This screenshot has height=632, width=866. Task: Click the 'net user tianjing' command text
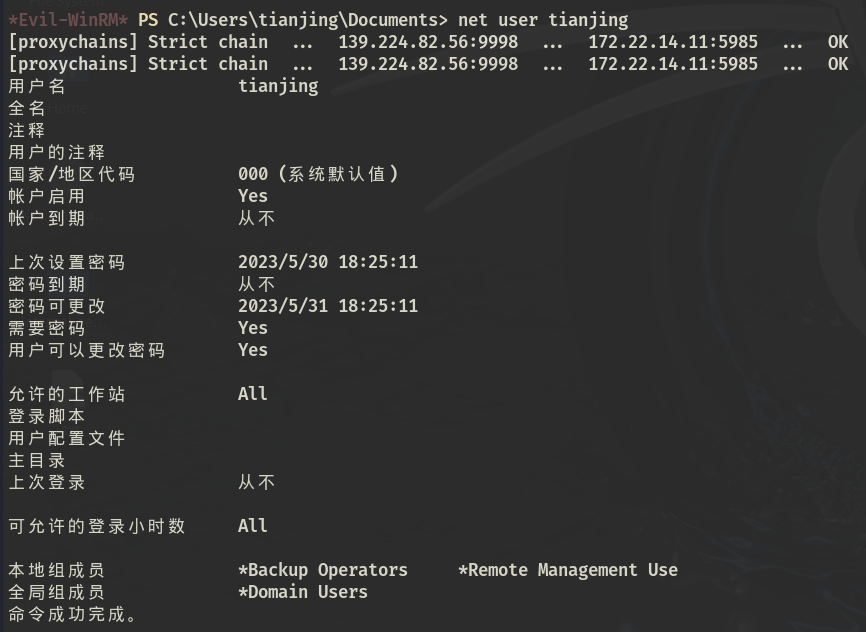pos(543,20)
